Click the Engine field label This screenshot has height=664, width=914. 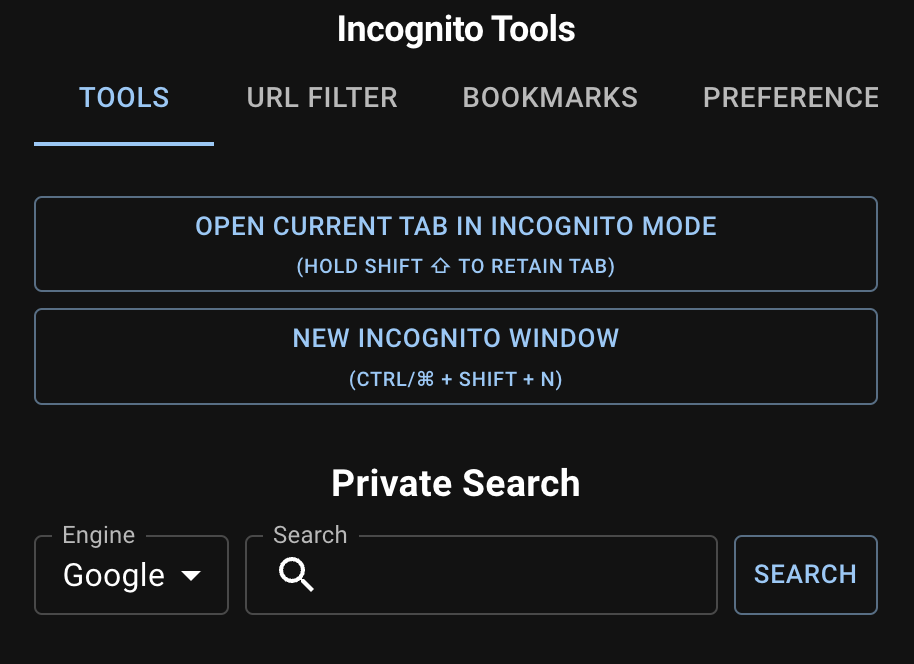click(x=98, y=535)
